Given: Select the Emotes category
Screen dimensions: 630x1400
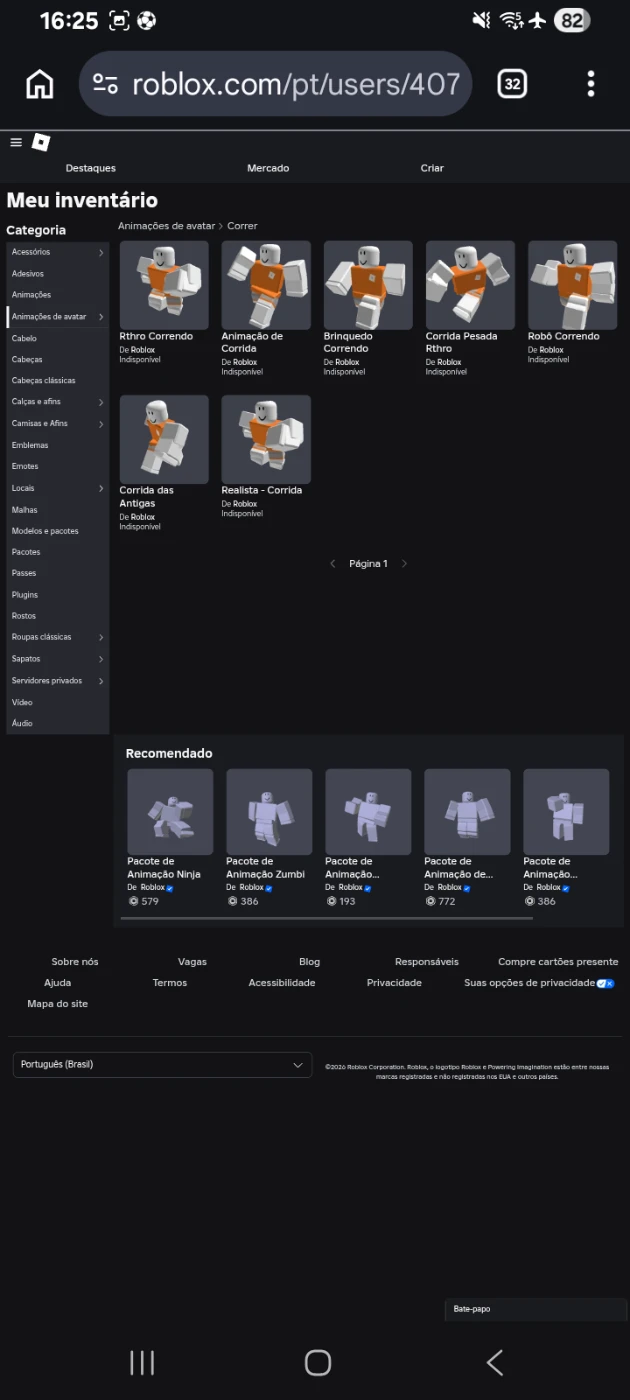Looking at the screenshot, I should click(x=26, y=467).
